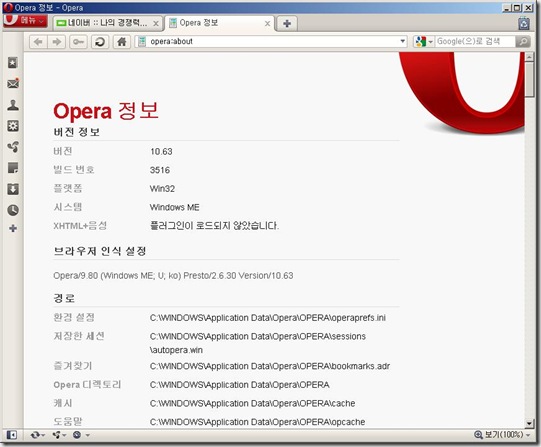541x447 pixels.
Task: Open the Downloads panel in sidebar
Action: tap(13, 189)
